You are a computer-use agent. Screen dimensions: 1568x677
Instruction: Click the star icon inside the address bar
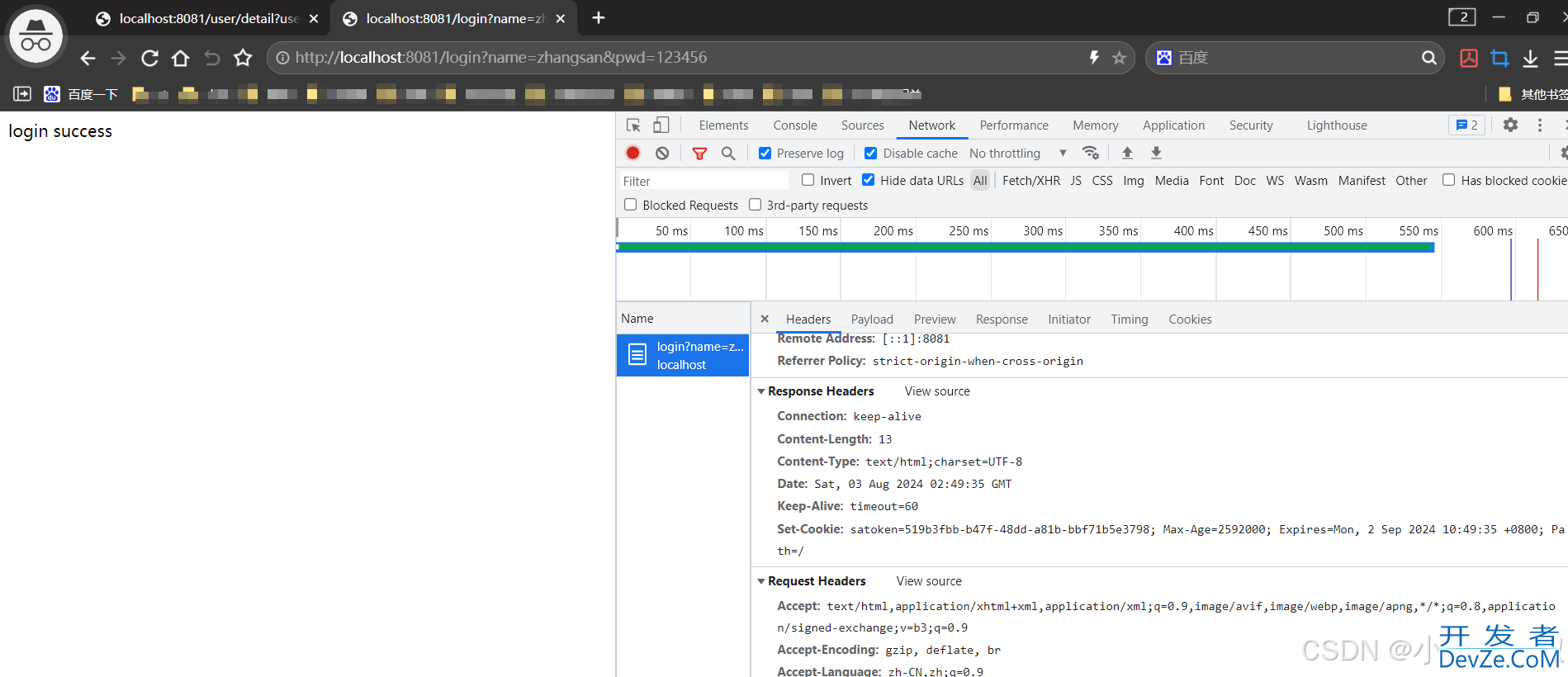[1119, 58]
